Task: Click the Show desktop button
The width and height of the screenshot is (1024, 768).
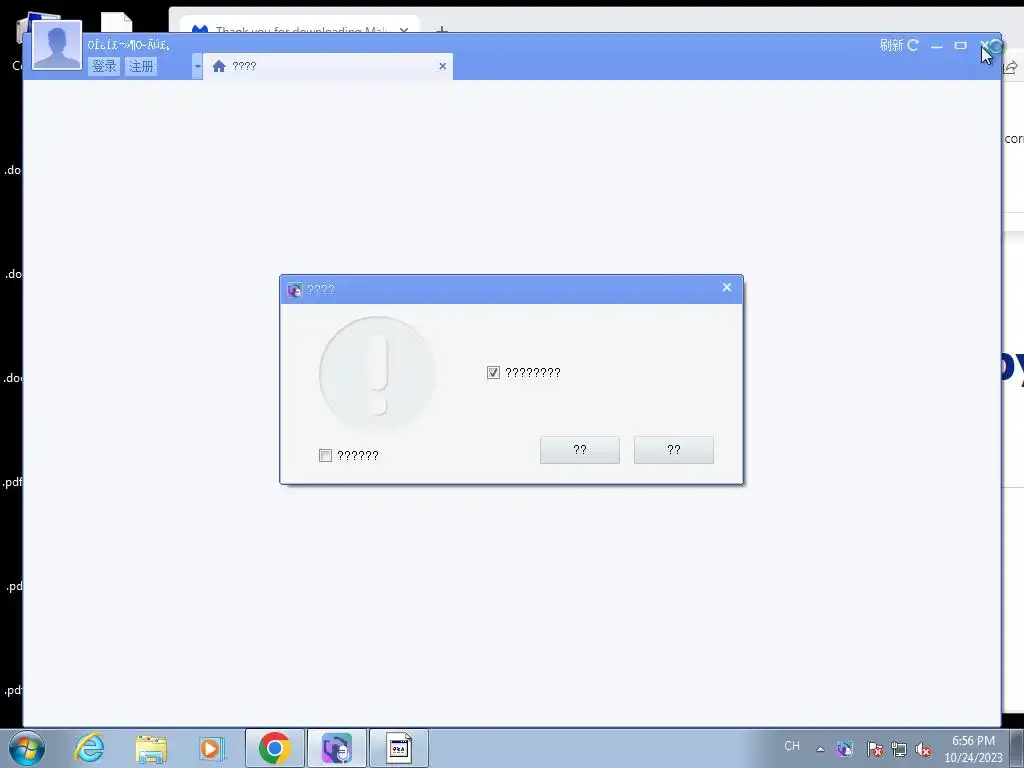Action: coord(1017,748)
